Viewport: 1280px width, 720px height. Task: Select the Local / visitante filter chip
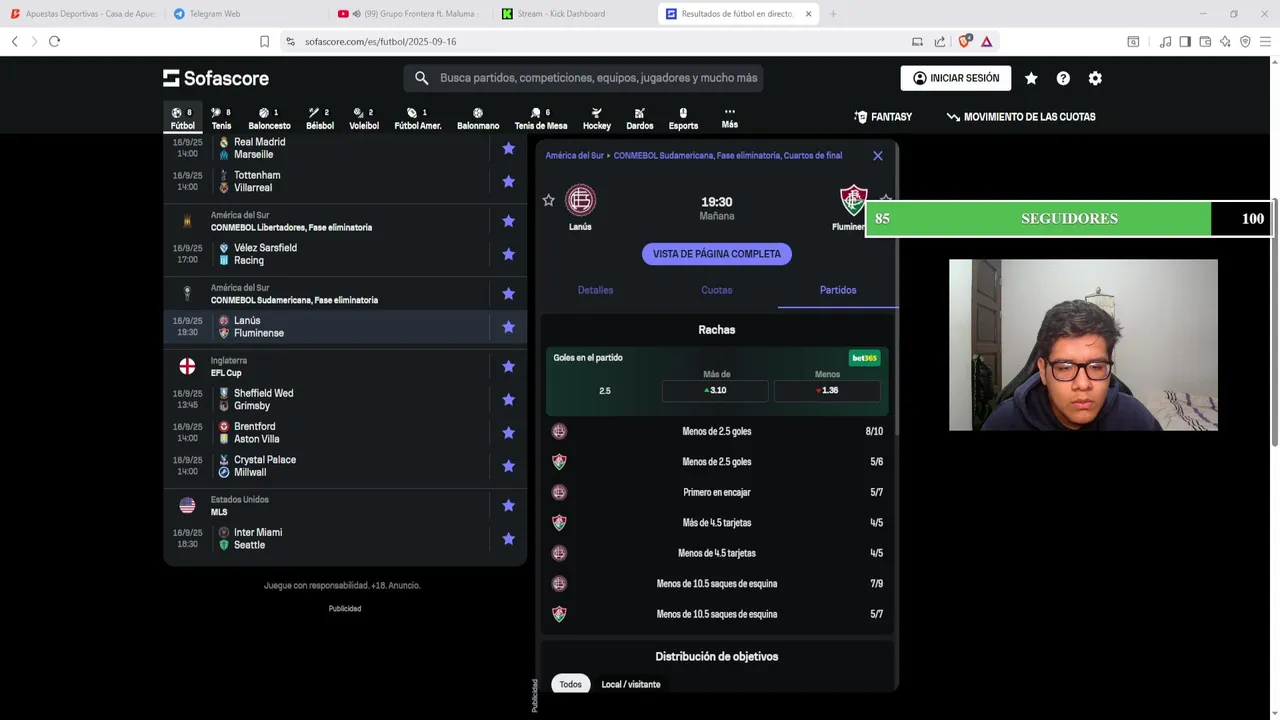click(631, 684)
